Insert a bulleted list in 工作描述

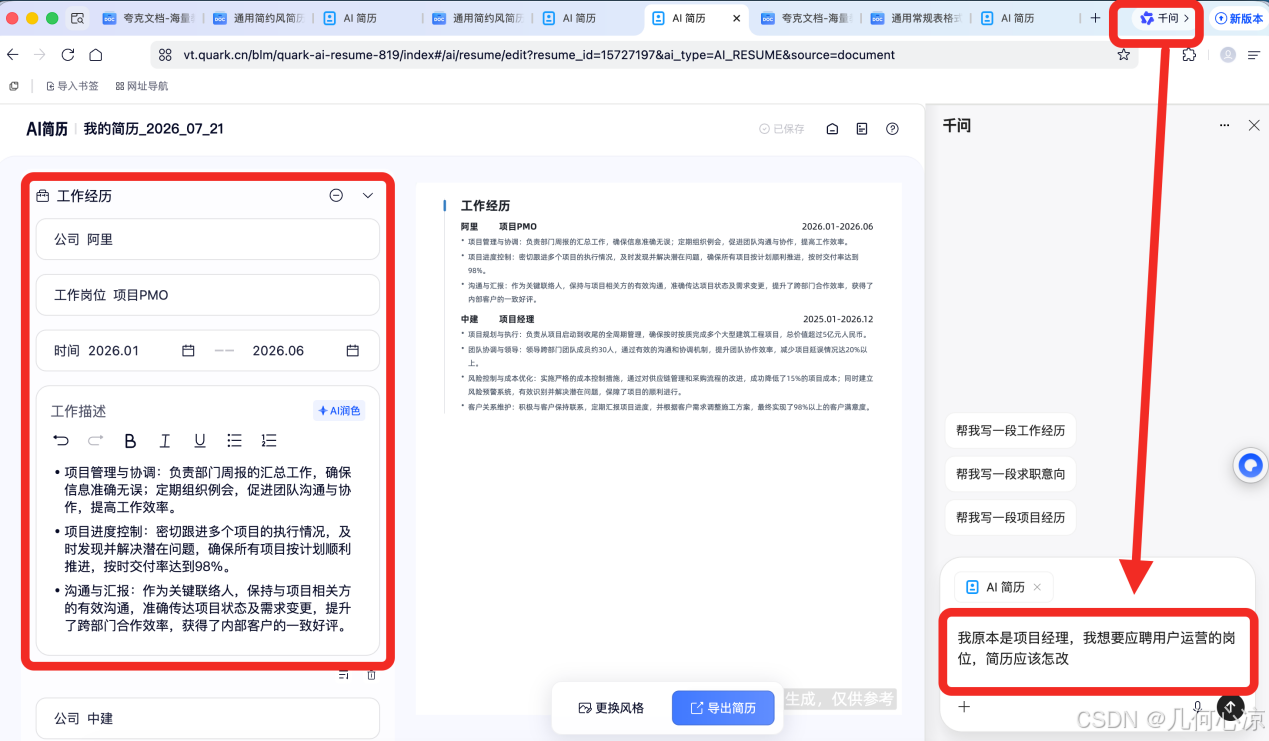tap(234, 440)
